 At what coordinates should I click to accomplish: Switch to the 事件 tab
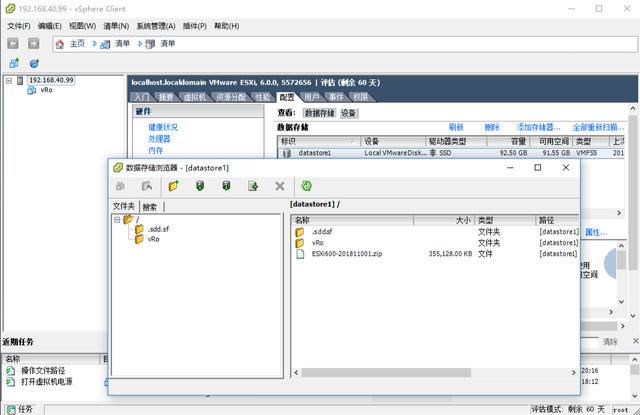pyautogui.click(x=336, y=97)
